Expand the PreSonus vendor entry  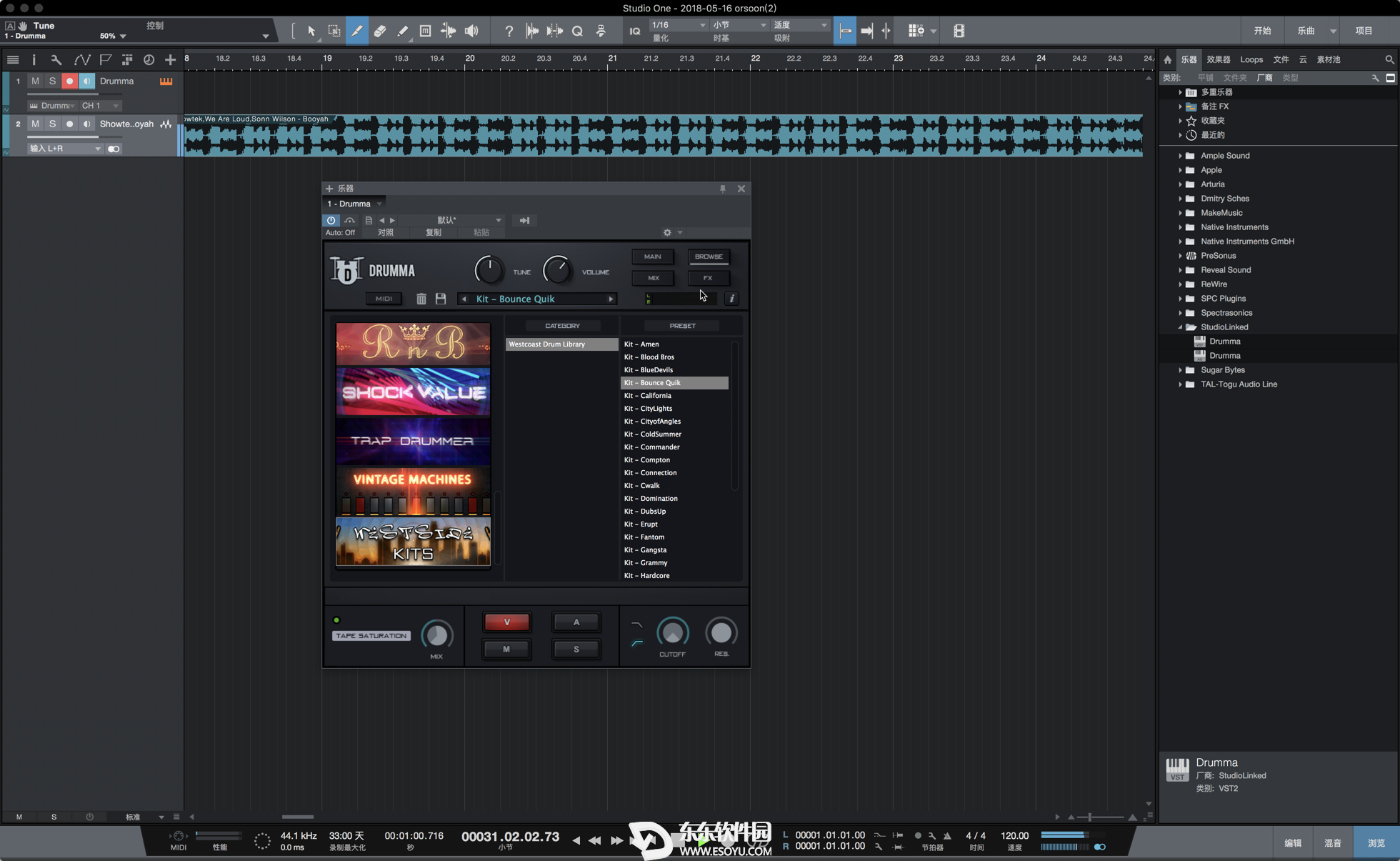(1179, 255)
